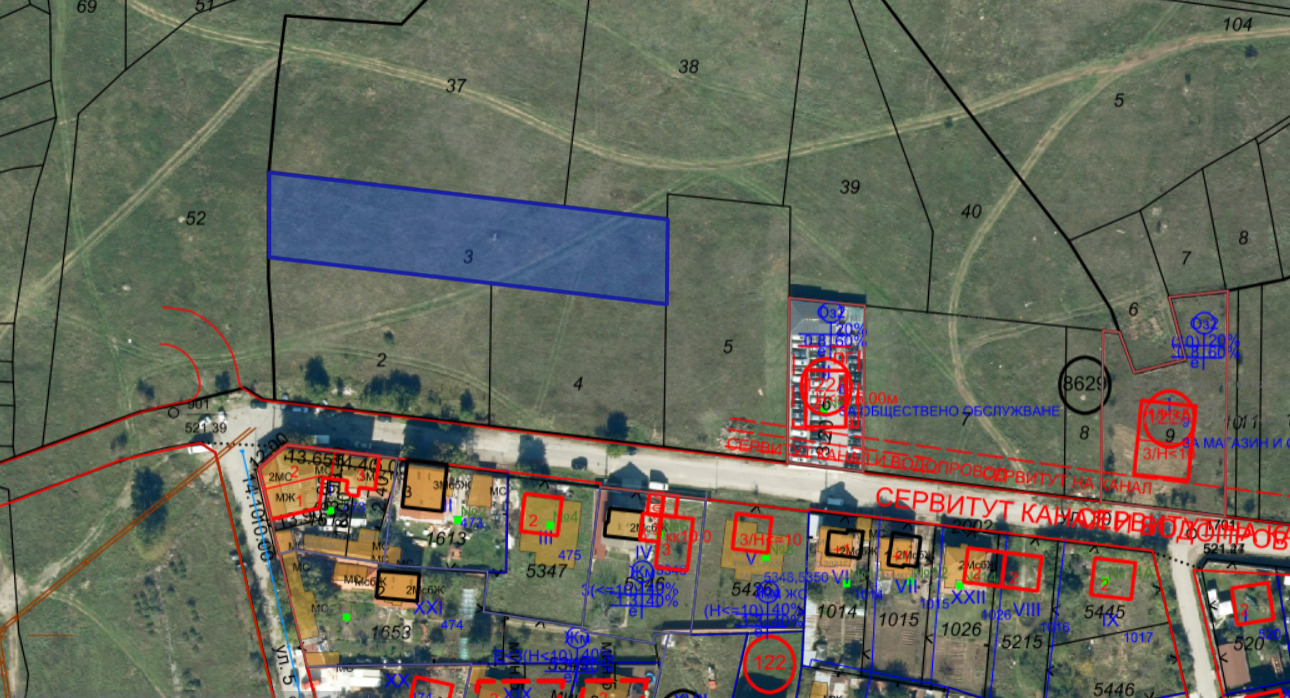Select plot 5347 label
This screenshot has height=698, width=1290.
(546, 573)
